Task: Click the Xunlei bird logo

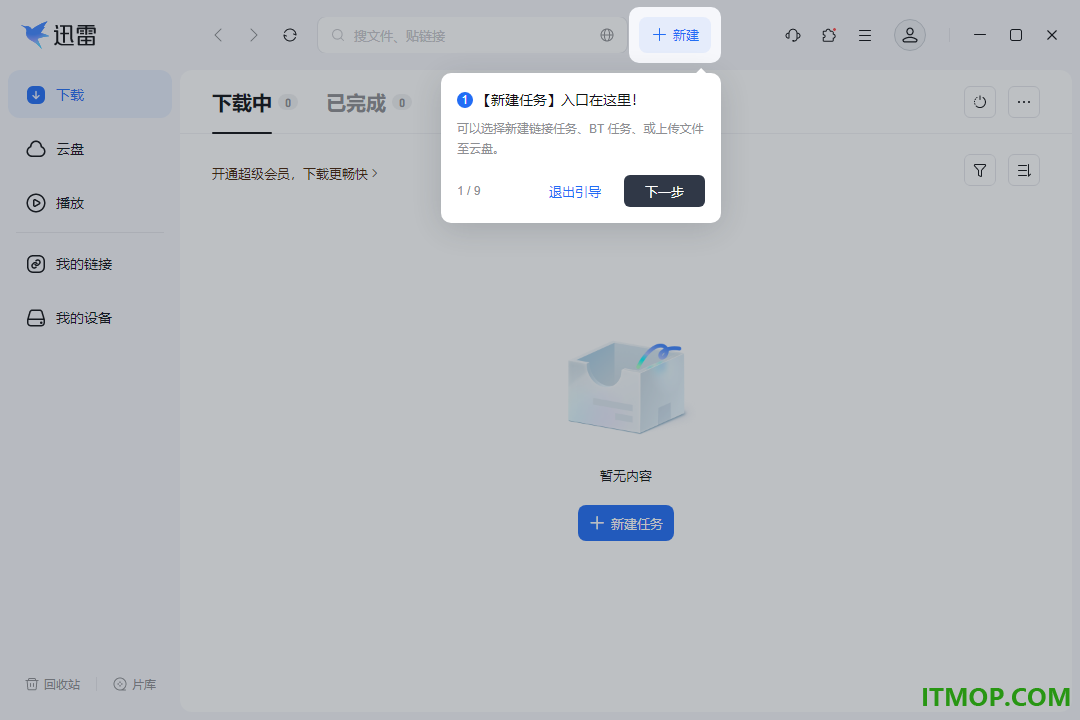Action: 35,34
